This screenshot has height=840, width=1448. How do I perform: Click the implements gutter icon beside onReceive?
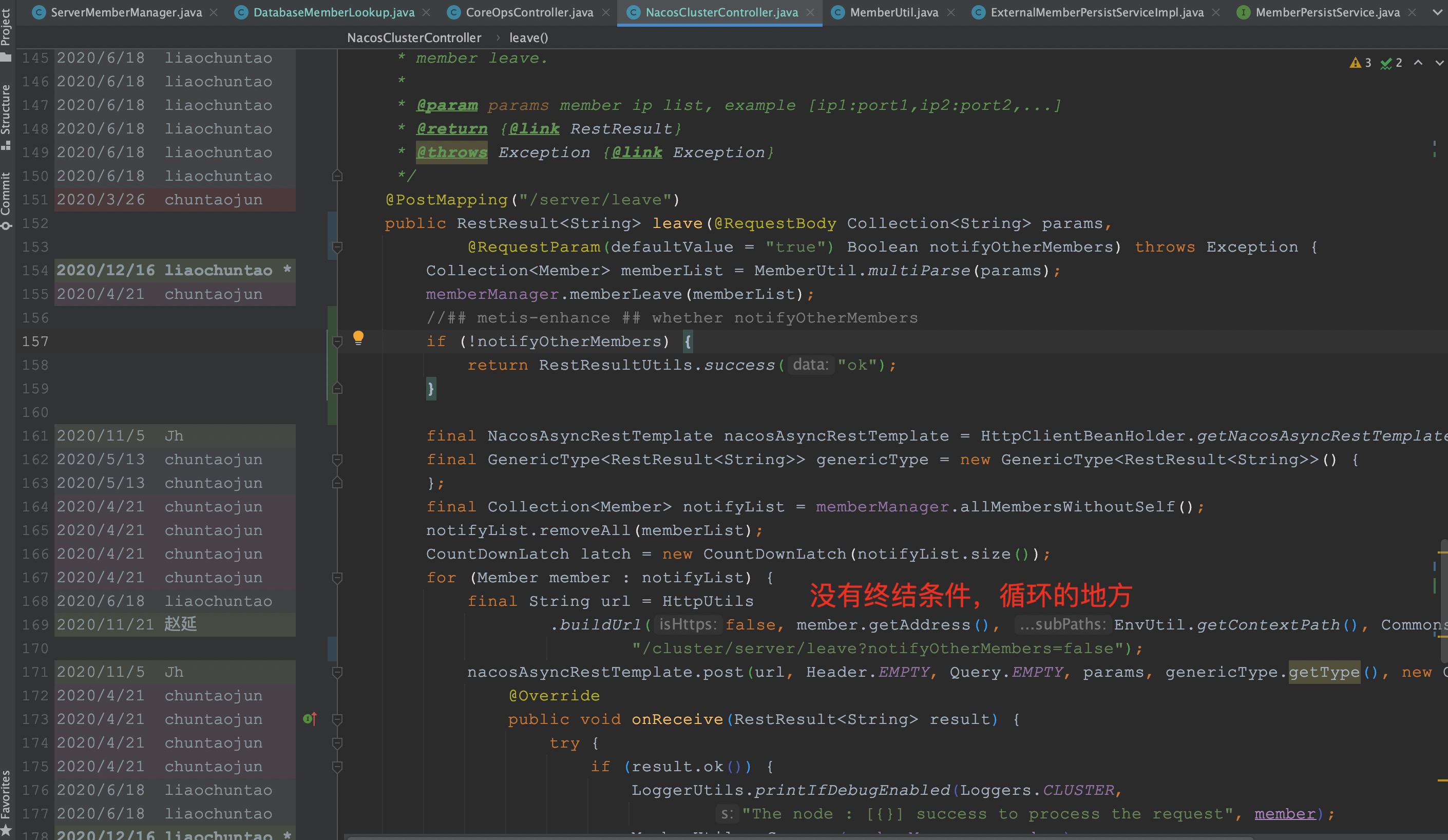310,719
